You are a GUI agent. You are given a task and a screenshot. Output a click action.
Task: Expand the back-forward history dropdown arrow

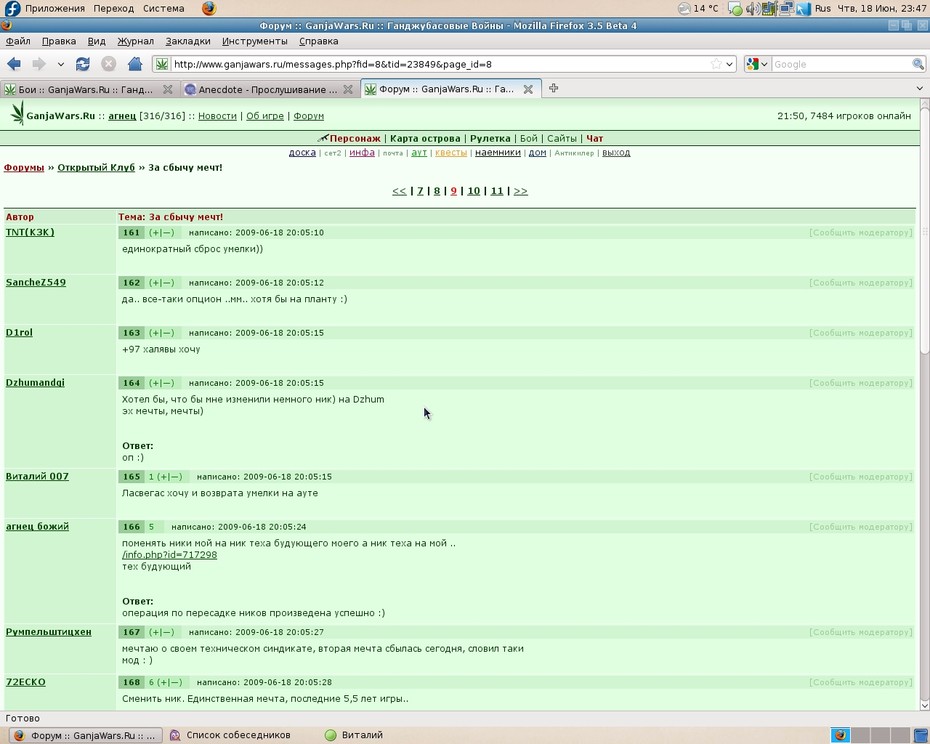tap(60, 64)
